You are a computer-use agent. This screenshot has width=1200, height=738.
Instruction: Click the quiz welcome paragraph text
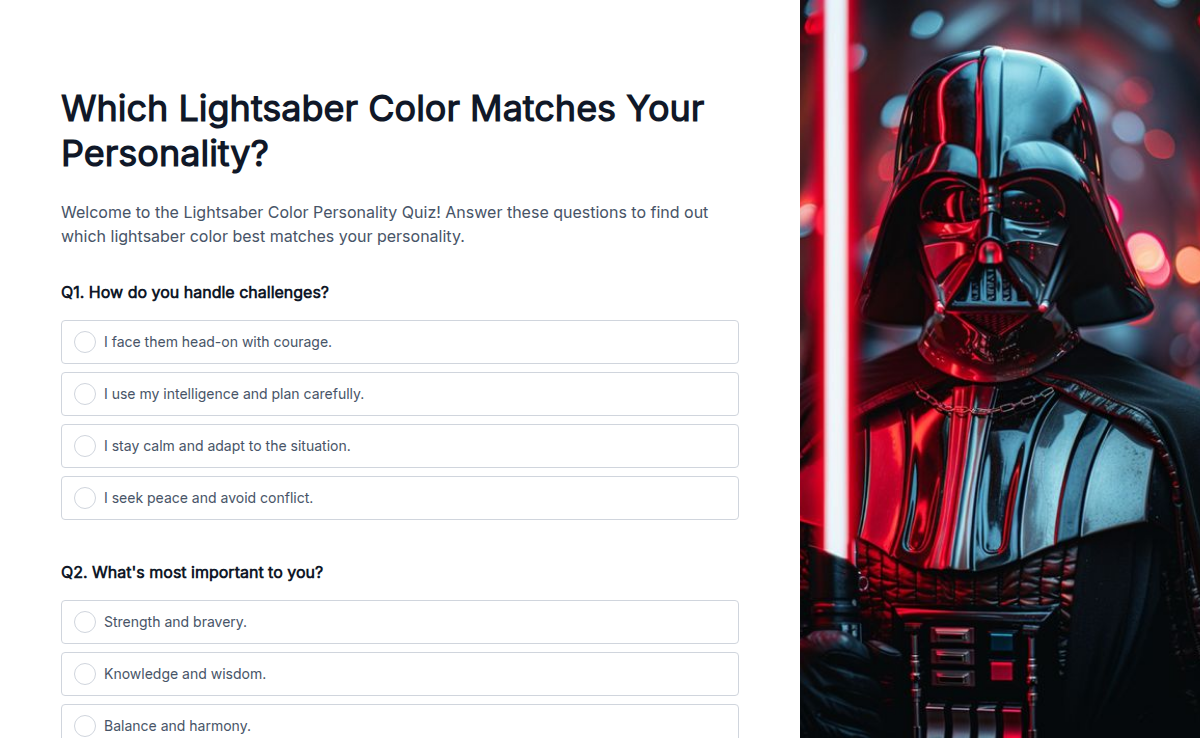tap(384, 224)
